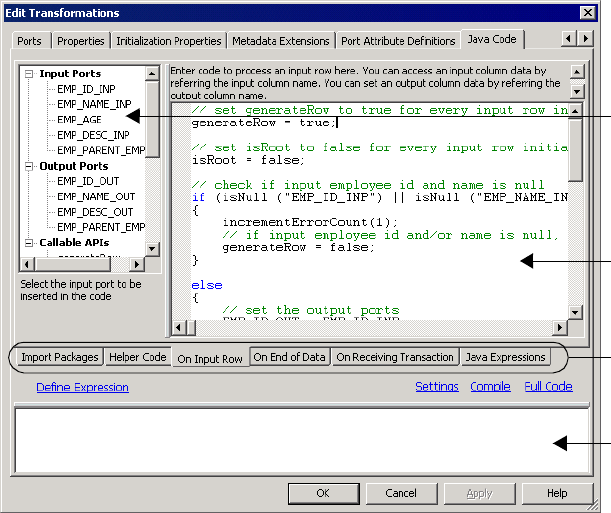The width and height of the screenshot is (611, 513).
Task: Close the Edit Transformations dialog
Action: pos(588,13)
